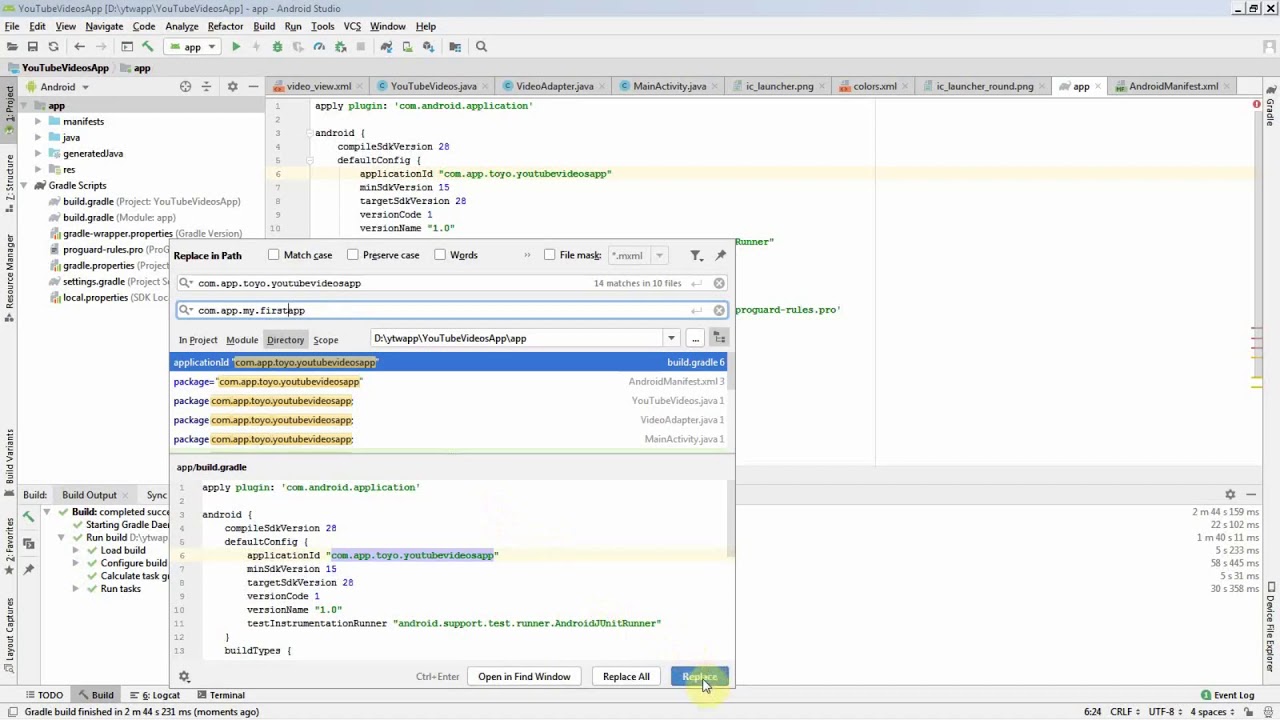
Task: Select In Project scope option
Action: coord(198,340)
